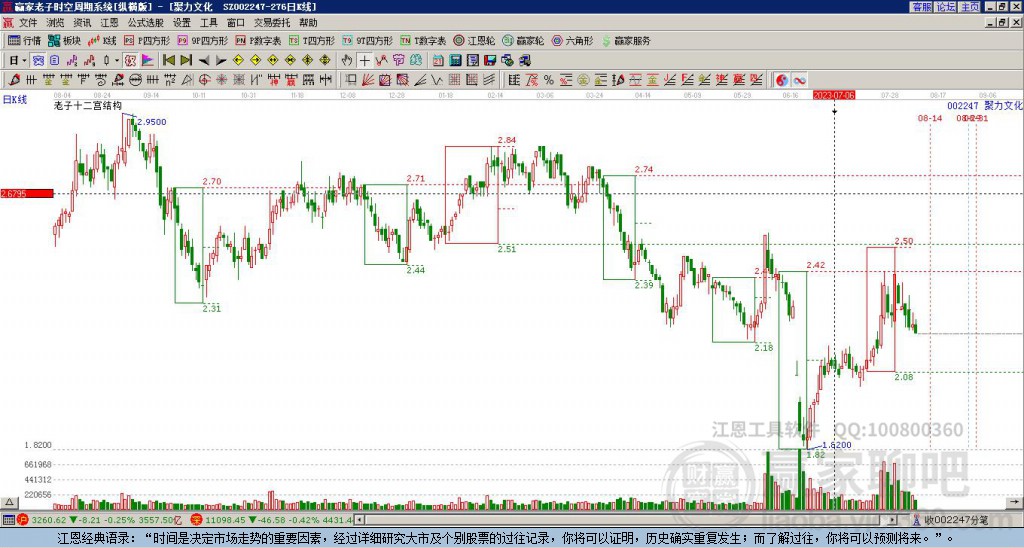
Task: Open the 帮助 menu
Action: tap(308, 23)
